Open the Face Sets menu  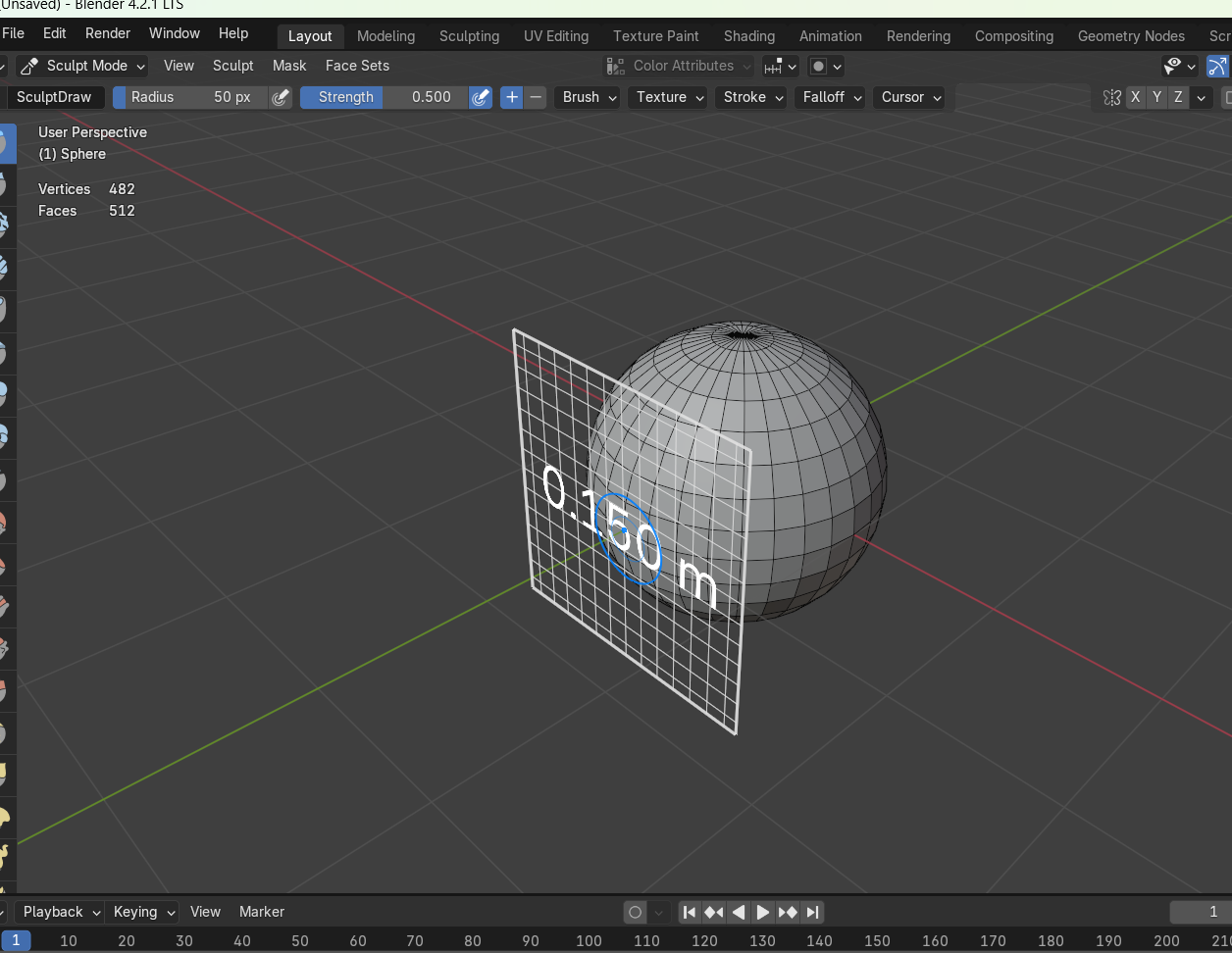357,66
